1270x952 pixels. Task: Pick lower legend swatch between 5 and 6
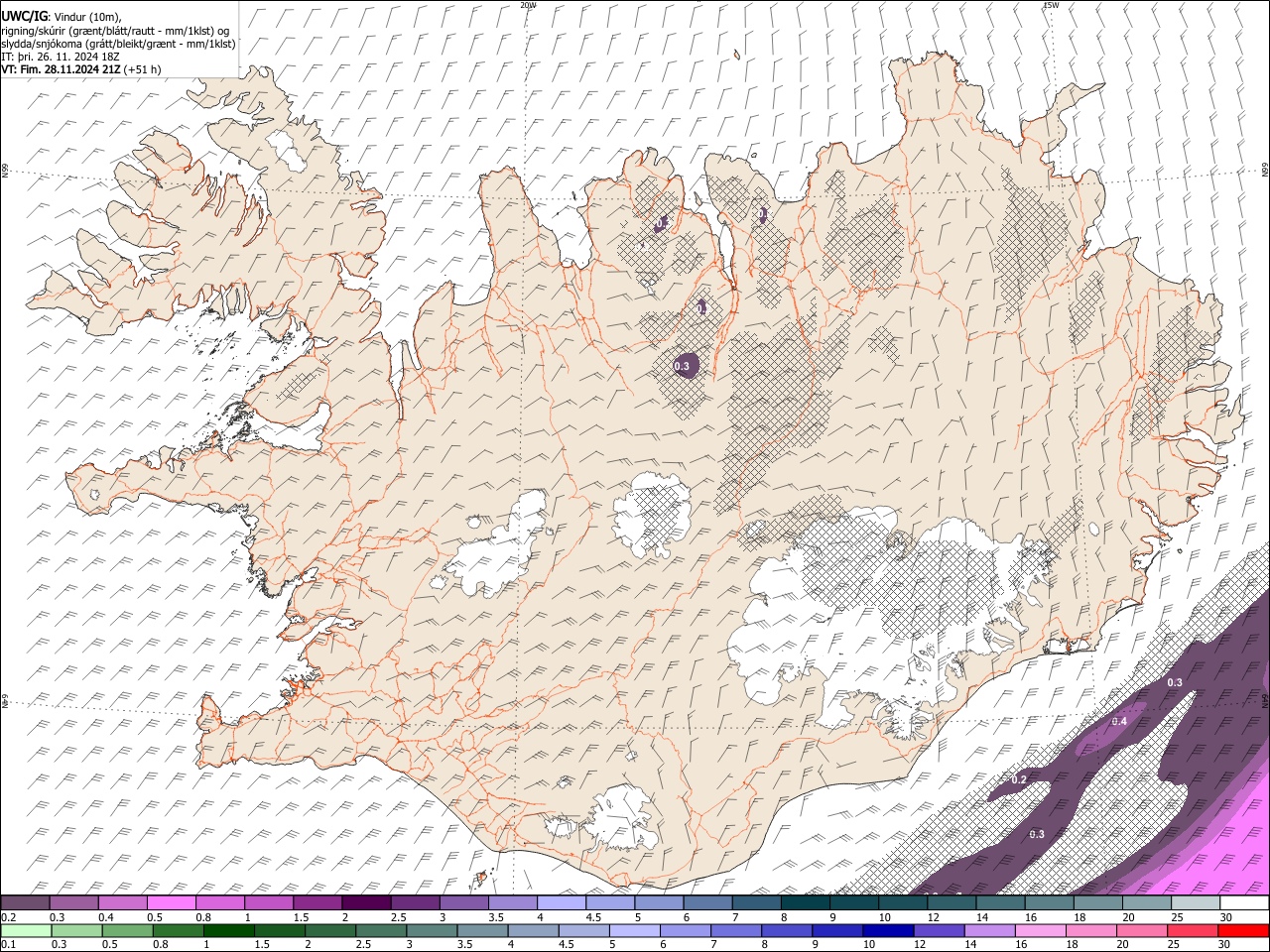pyautogui.click(x=635, y=931)
